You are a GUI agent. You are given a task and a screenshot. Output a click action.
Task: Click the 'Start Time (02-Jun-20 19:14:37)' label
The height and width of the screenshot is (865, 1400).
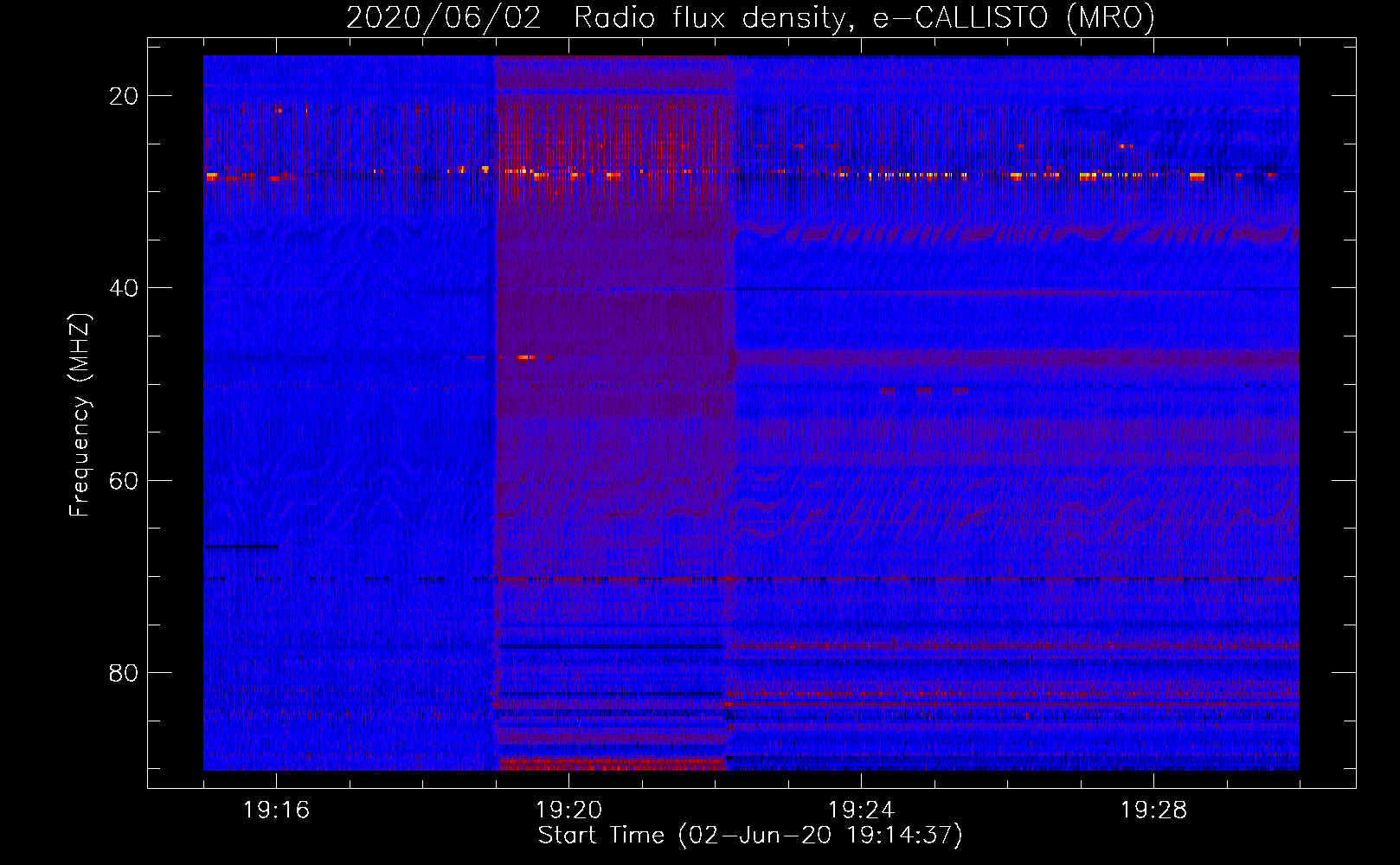750,836
